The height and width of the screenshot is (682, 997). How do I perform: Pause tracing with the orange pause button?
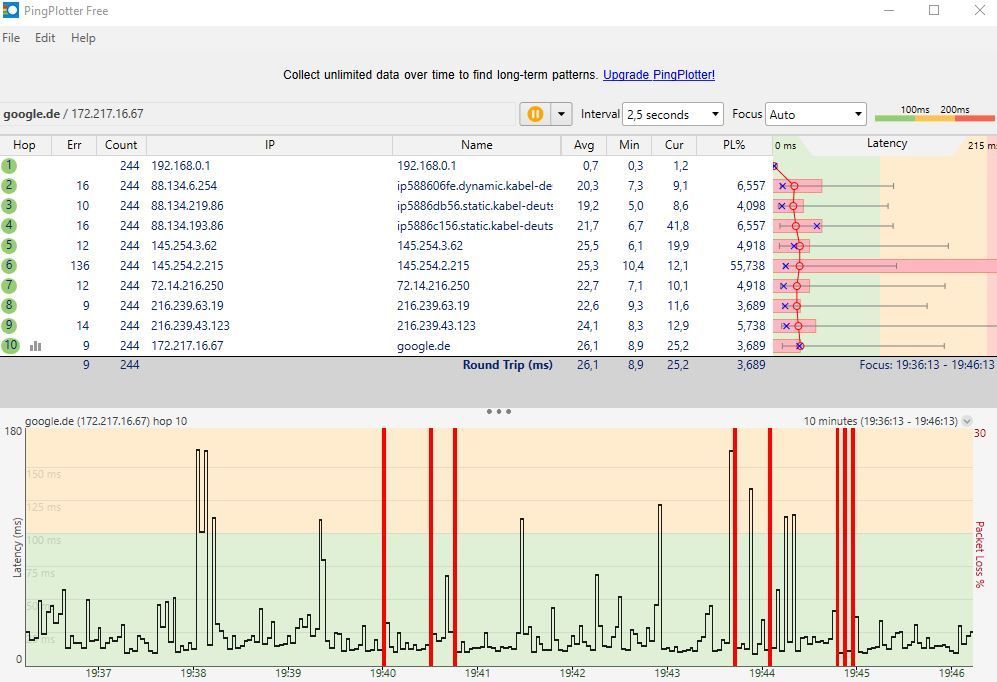tap(535, 114)
